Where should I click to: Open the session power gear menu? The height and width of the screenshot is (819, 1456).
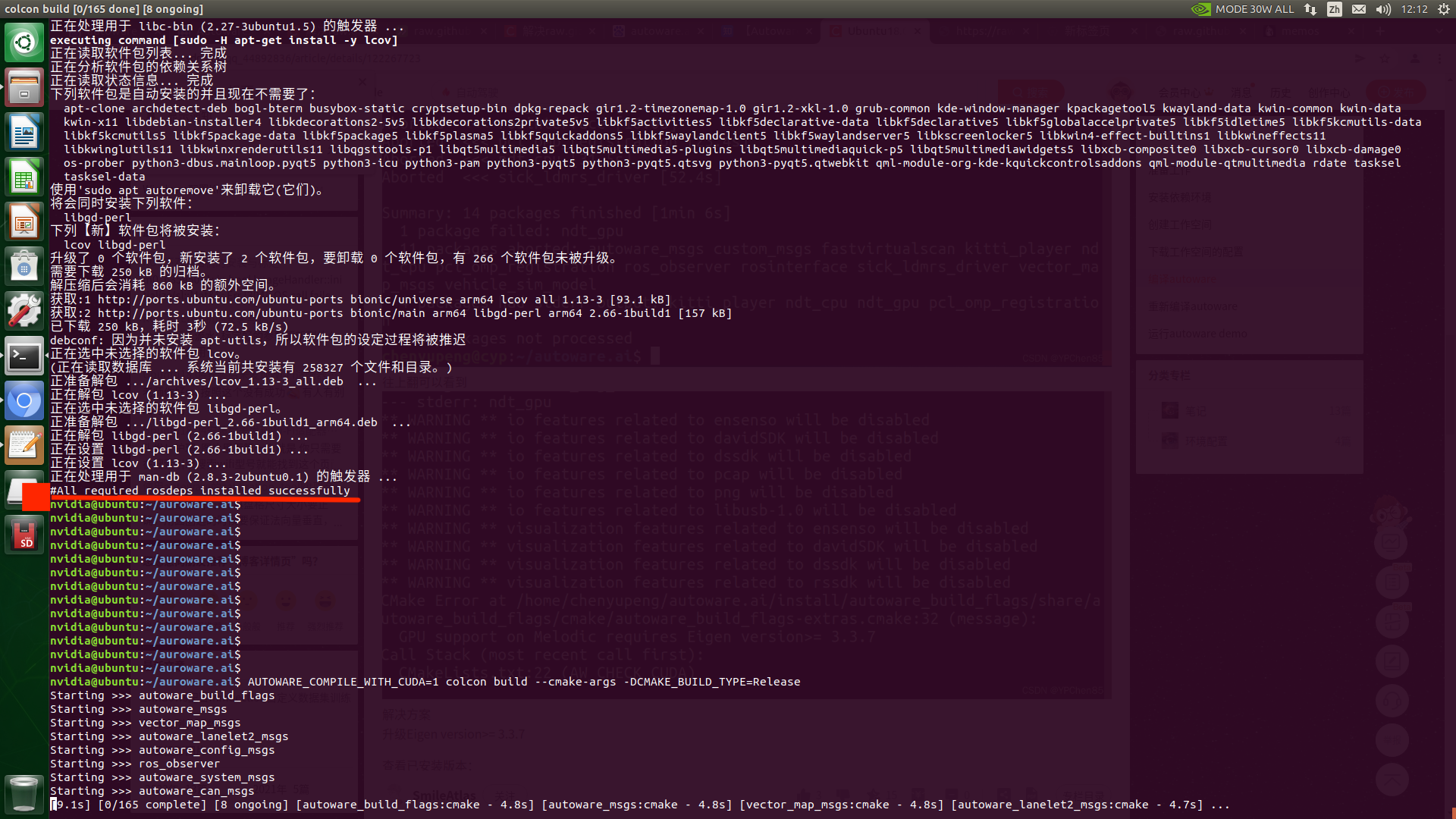[1444, 9]
